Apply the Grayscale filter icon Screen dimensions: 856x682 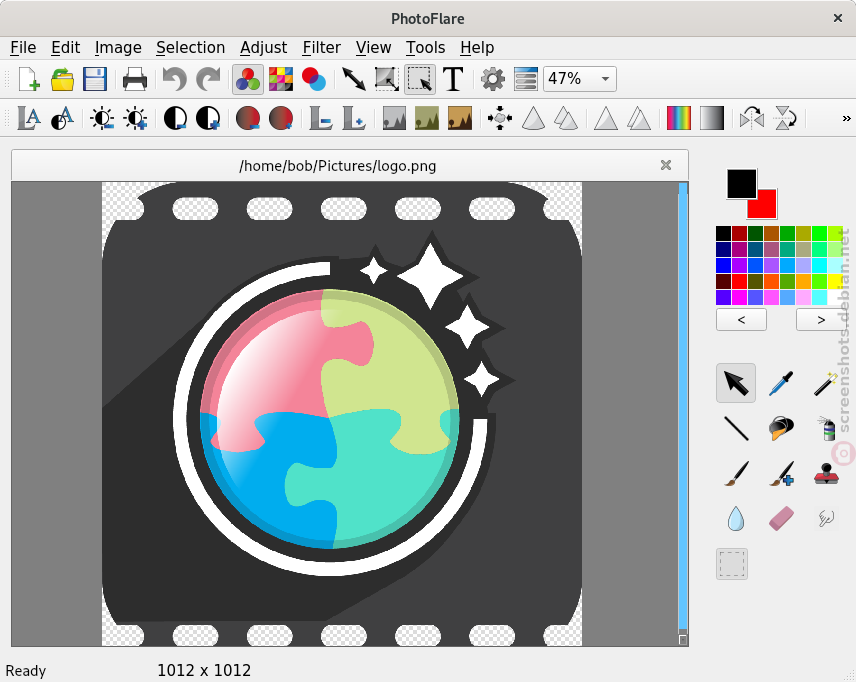click(x=394, y=118)
